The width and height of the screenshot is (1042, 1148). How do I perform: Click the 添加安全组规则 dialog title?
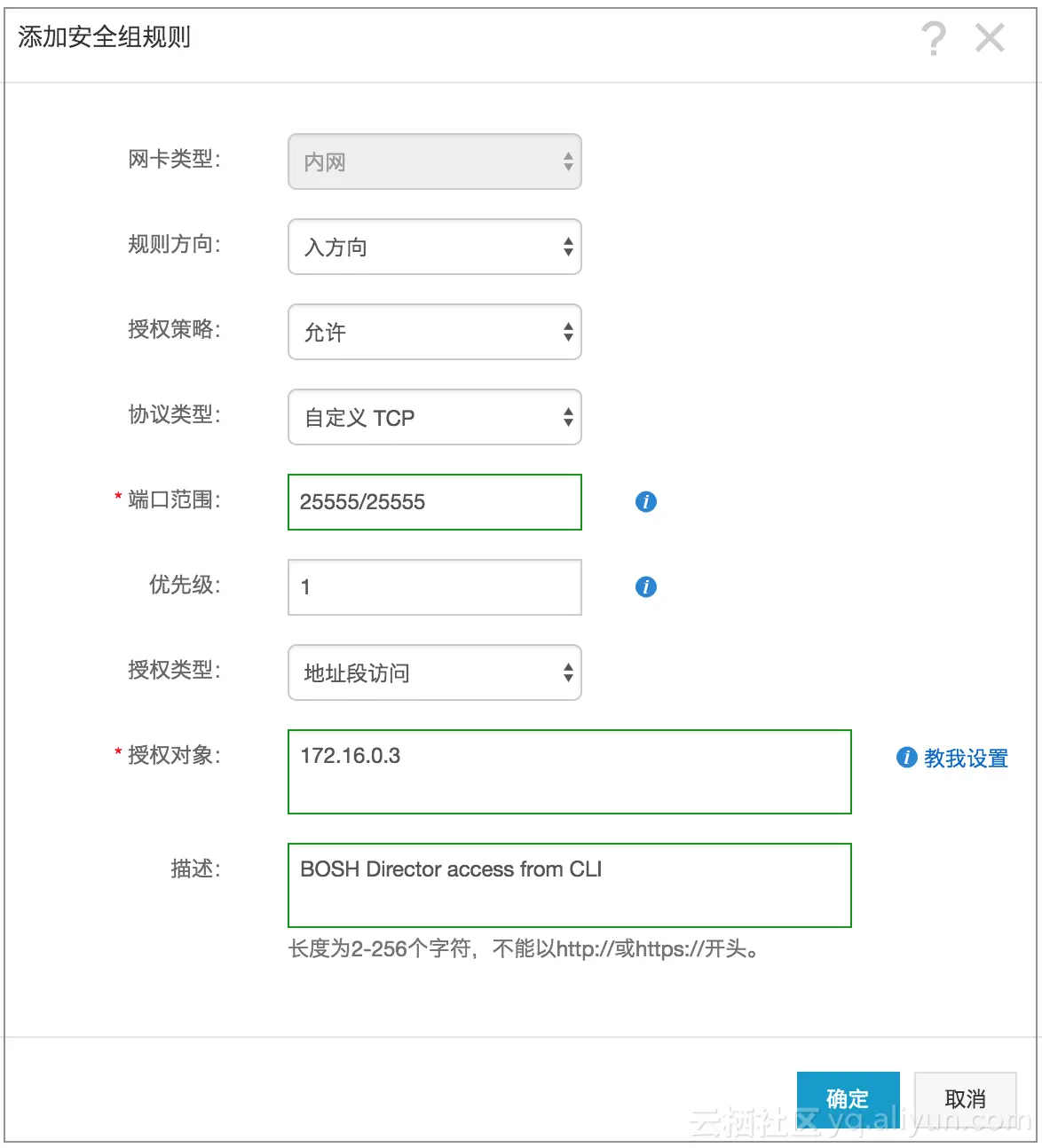(105, 37)
